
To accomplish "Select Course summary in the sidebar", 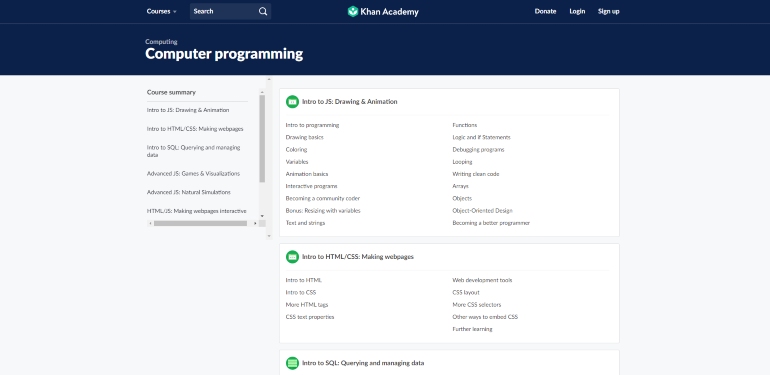I will pyautogui.click(x=171, y=92).
